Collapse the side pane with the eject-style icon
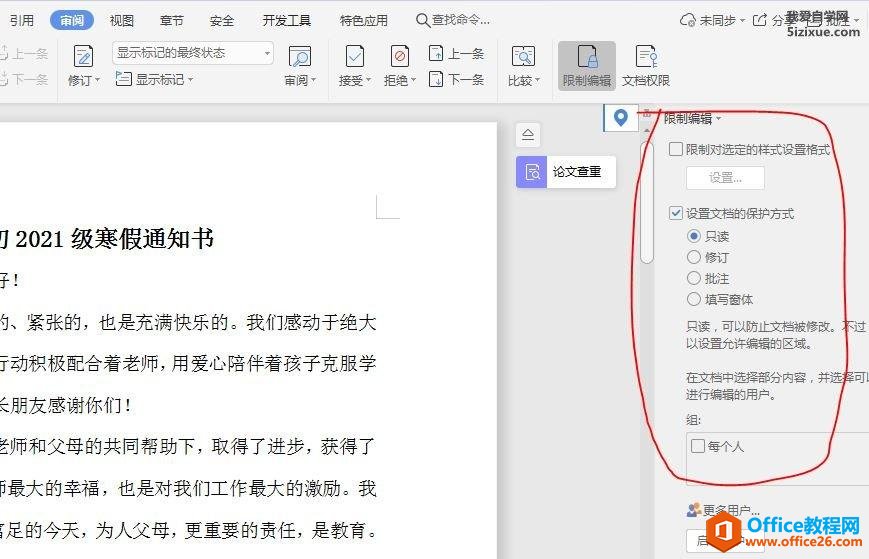 (528, 135)
